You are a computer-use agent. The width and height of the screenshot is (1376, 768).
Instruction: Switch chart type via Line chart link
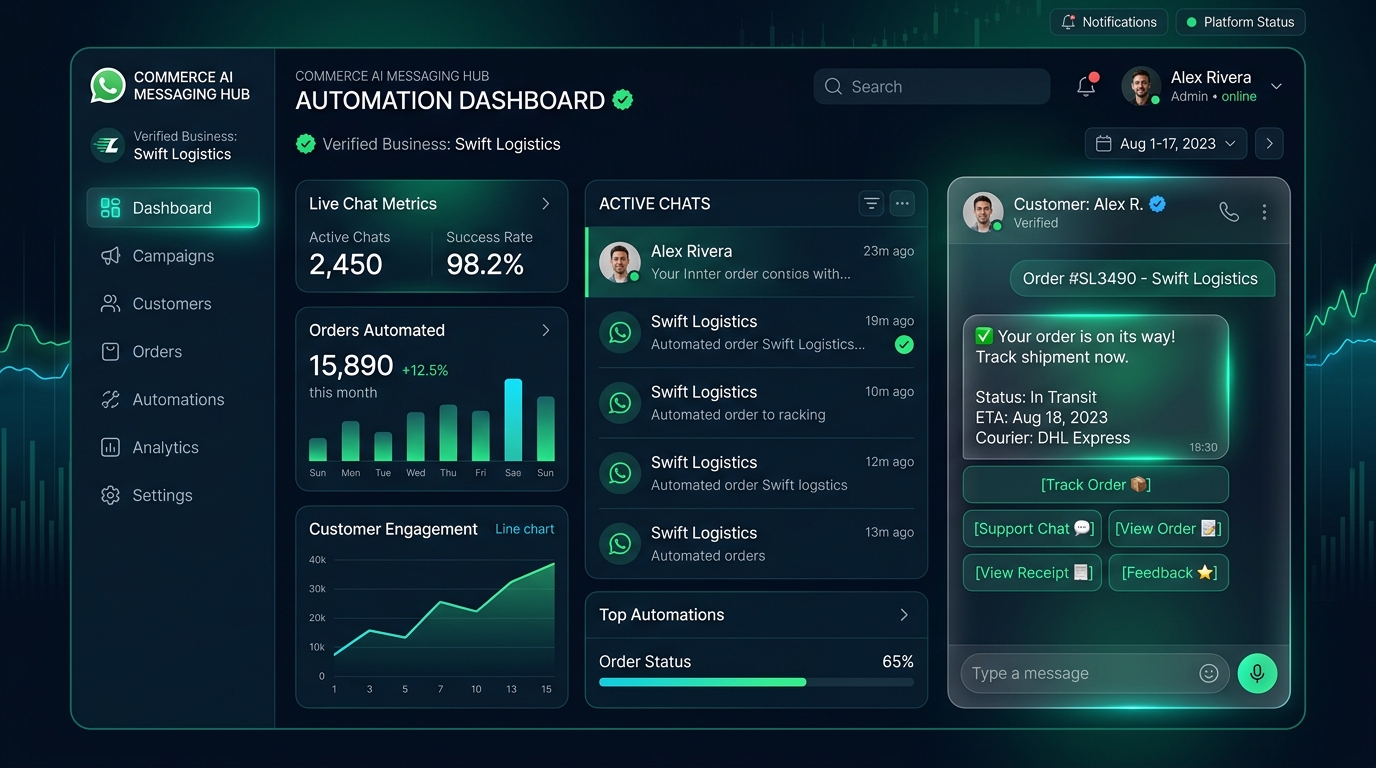click(525, 529)
